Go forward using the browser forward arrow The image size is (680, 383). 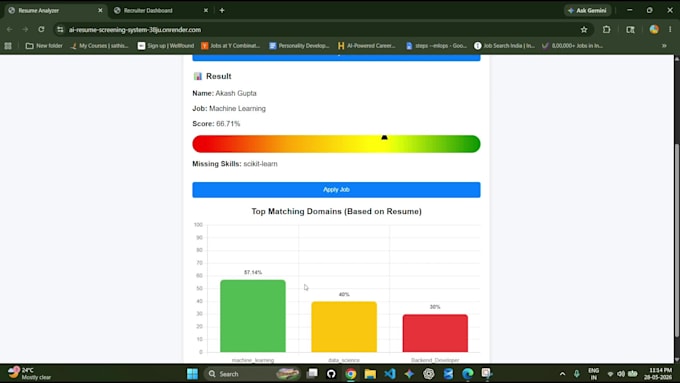[25, 29]
